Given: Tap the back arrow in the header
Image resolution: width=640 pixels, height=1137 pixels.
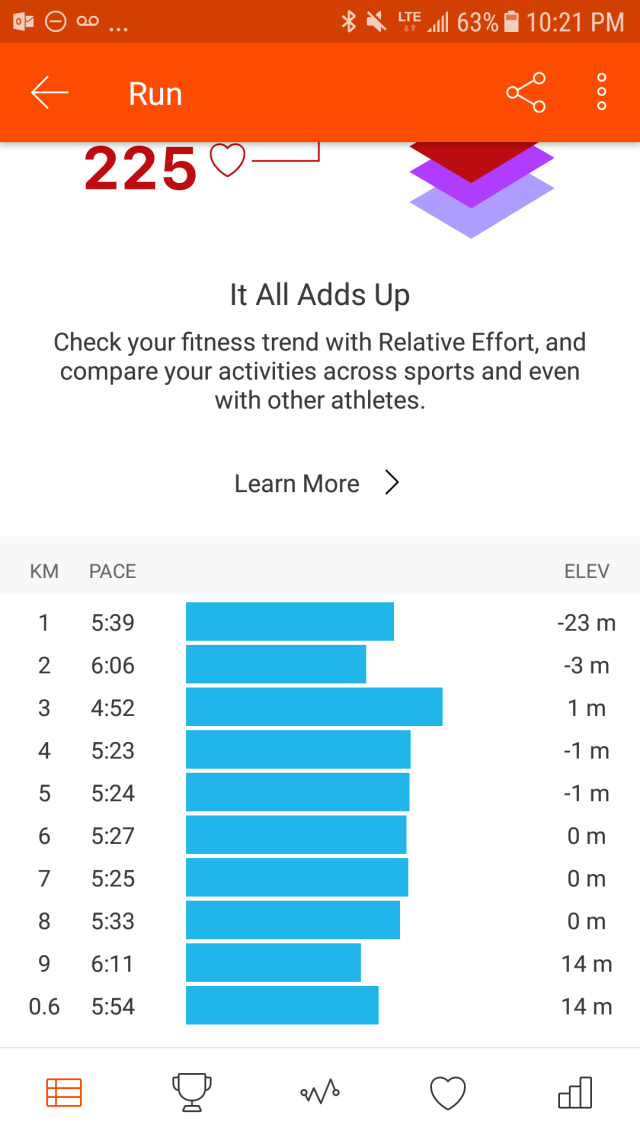Looking at the screenshot, I should [49, 93].
